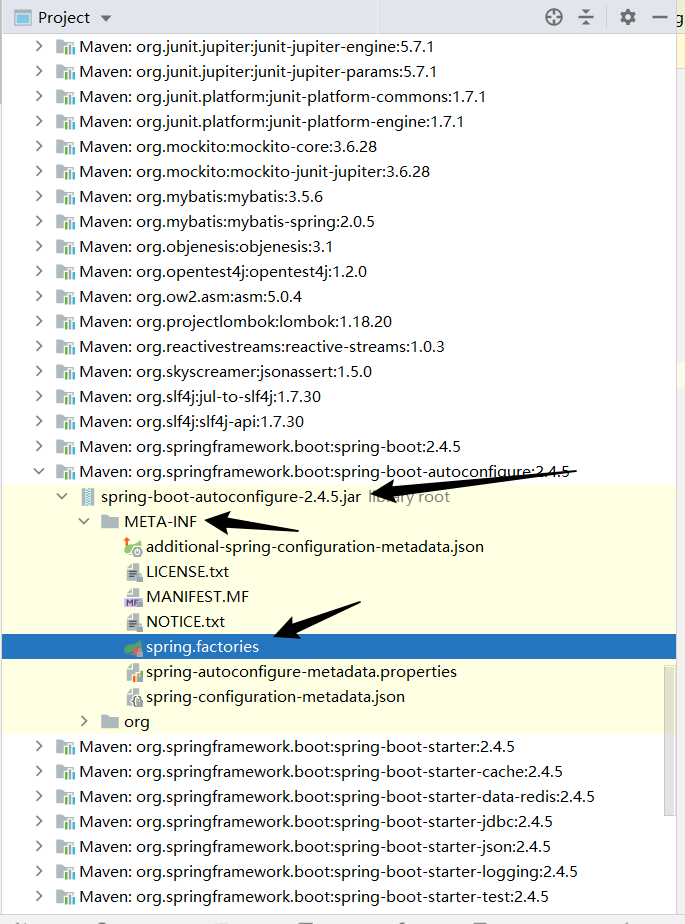Image resolution: width=685 pixels, height=924 pixels.
Task: Select the MANIFEST.MF file
Action: click(197, 596)
